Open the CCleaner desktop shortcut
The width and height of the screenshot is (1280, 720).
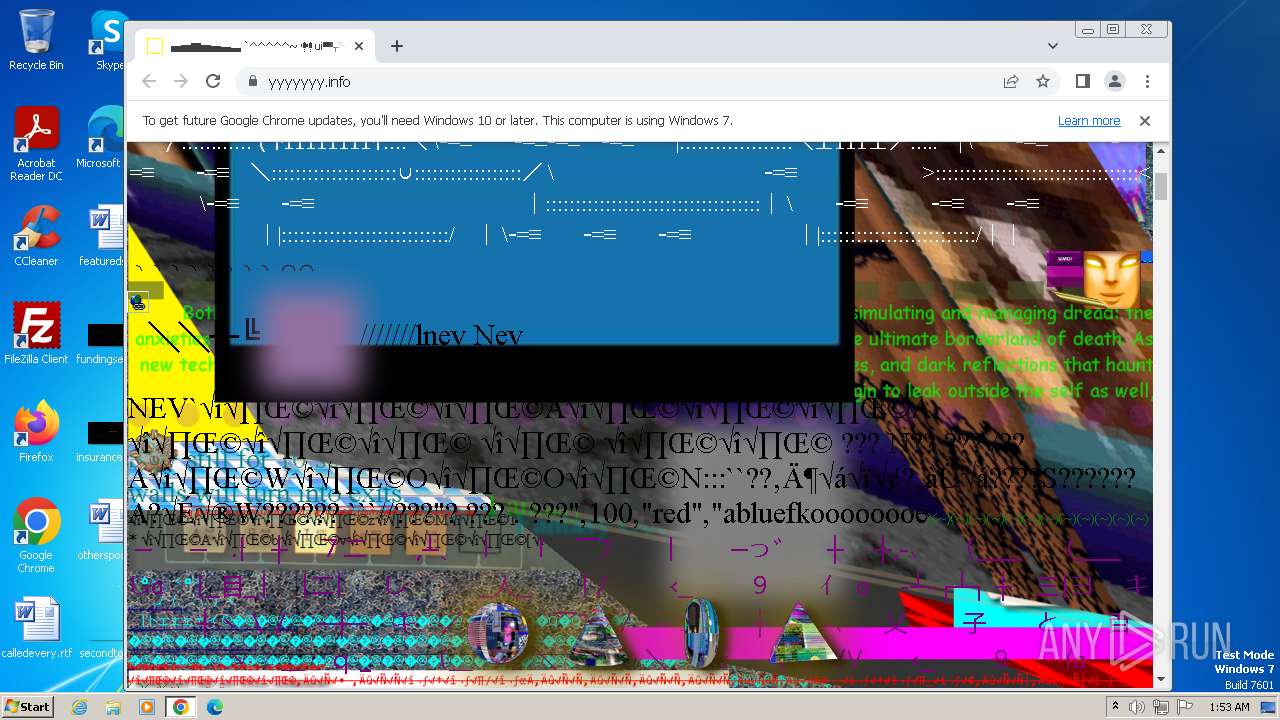[x=36, y=236]
